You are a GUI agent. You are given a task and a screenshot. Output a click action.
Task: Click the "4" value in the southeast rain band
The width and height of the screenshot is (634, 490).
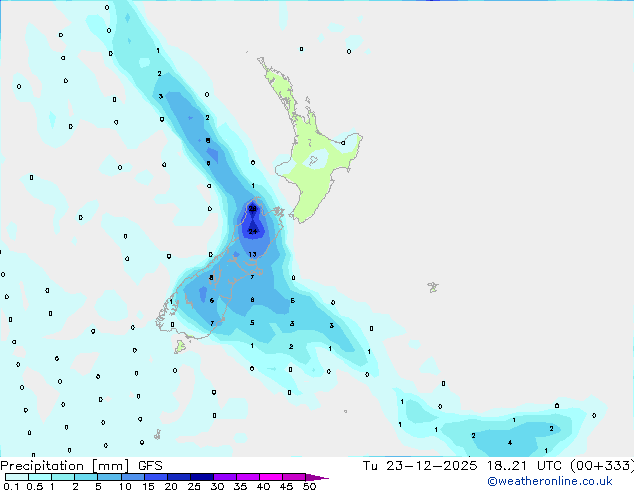point(510,442)
